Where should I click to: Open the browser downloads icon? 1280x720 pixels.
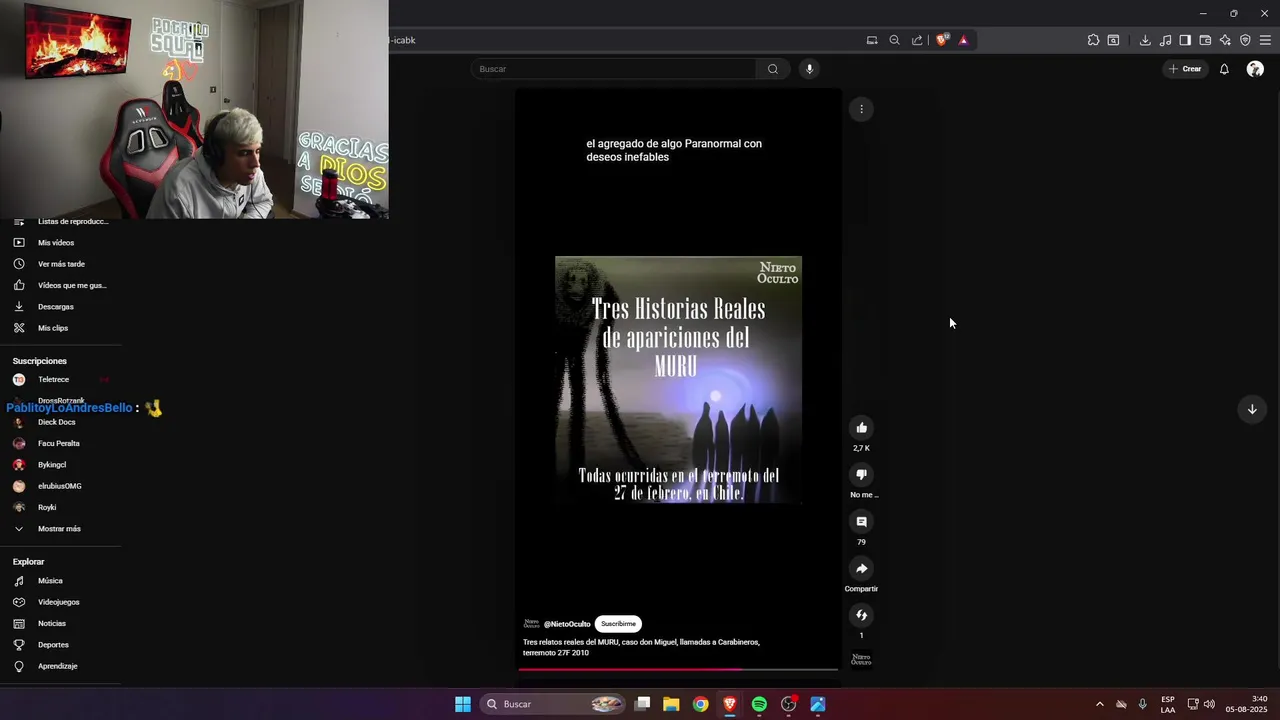pyautogui.click(x=1145, y=40)
